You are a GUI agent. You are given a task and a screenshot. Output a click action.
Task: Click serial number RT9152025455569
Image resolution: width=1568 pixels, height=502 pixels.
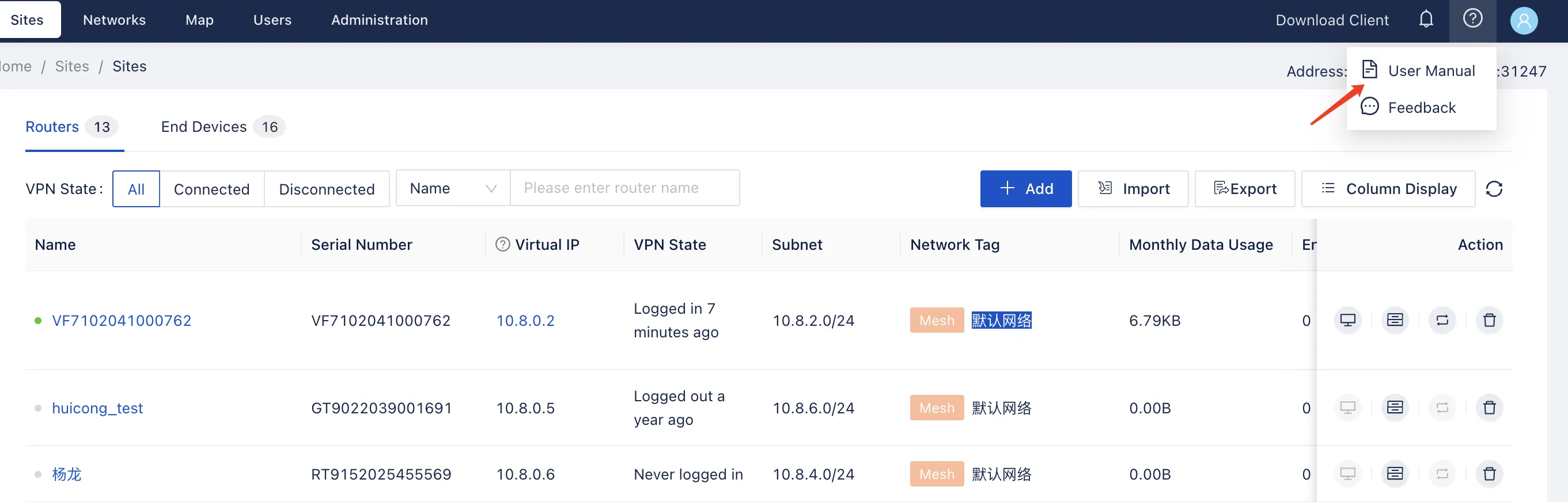381,474
